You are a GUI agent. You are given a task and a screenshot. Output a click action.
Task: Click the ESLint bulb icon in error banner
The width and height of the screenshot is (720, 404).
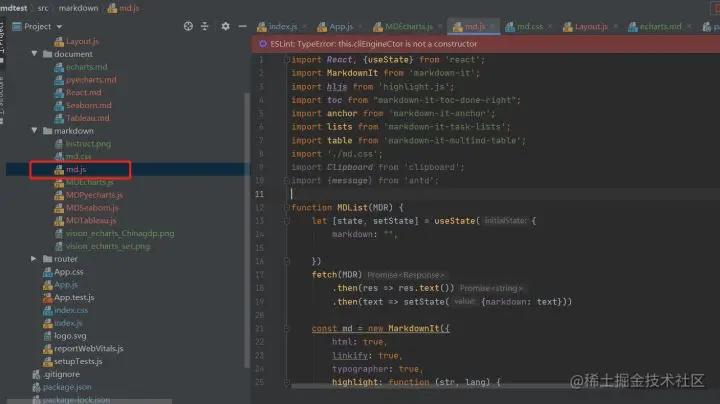coord(263,44)
